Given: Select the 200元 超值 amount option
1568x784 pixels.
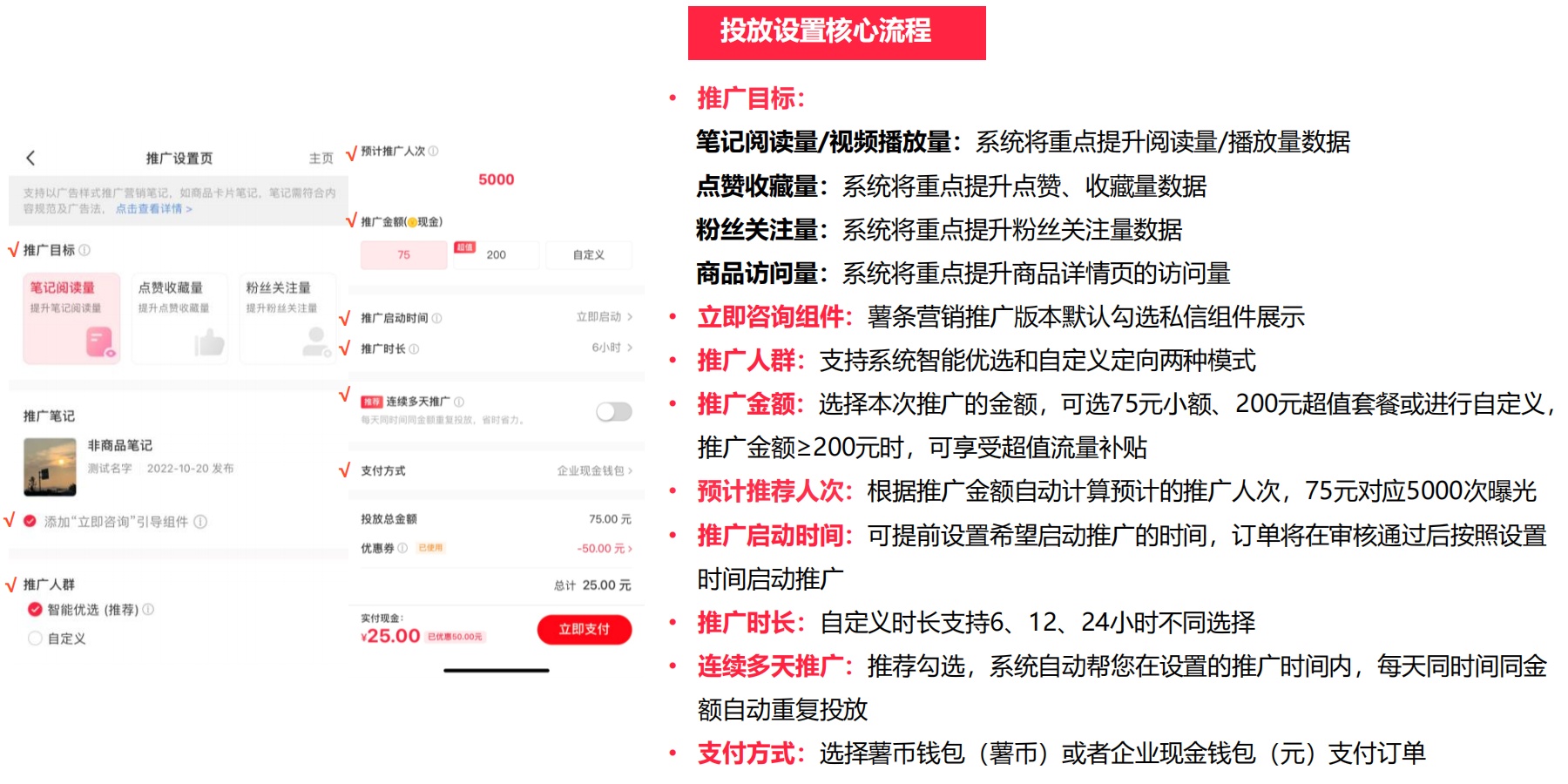Looking at the screenshot, I should (497, 255).
